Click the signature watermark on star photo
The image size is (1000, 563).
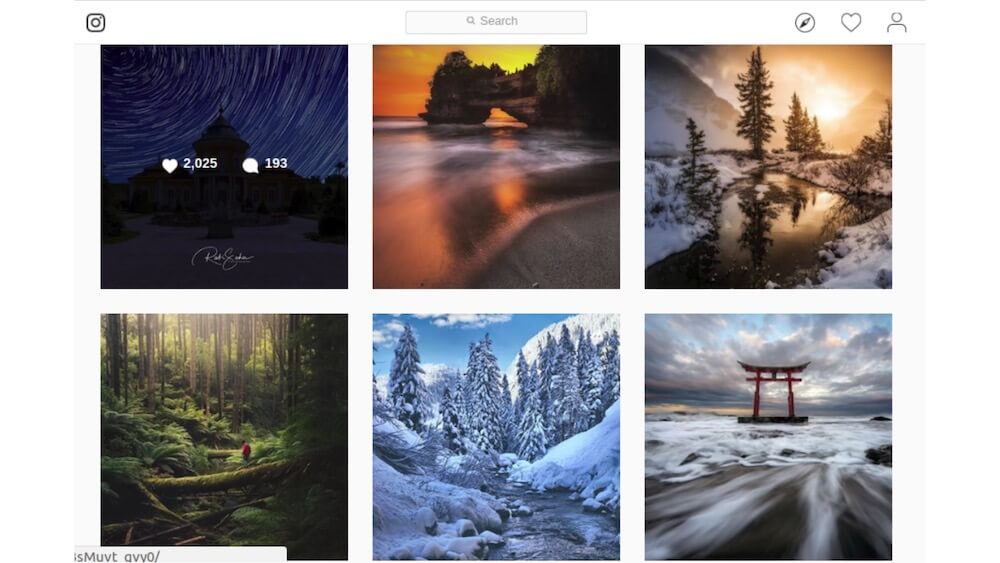(223, 258)
